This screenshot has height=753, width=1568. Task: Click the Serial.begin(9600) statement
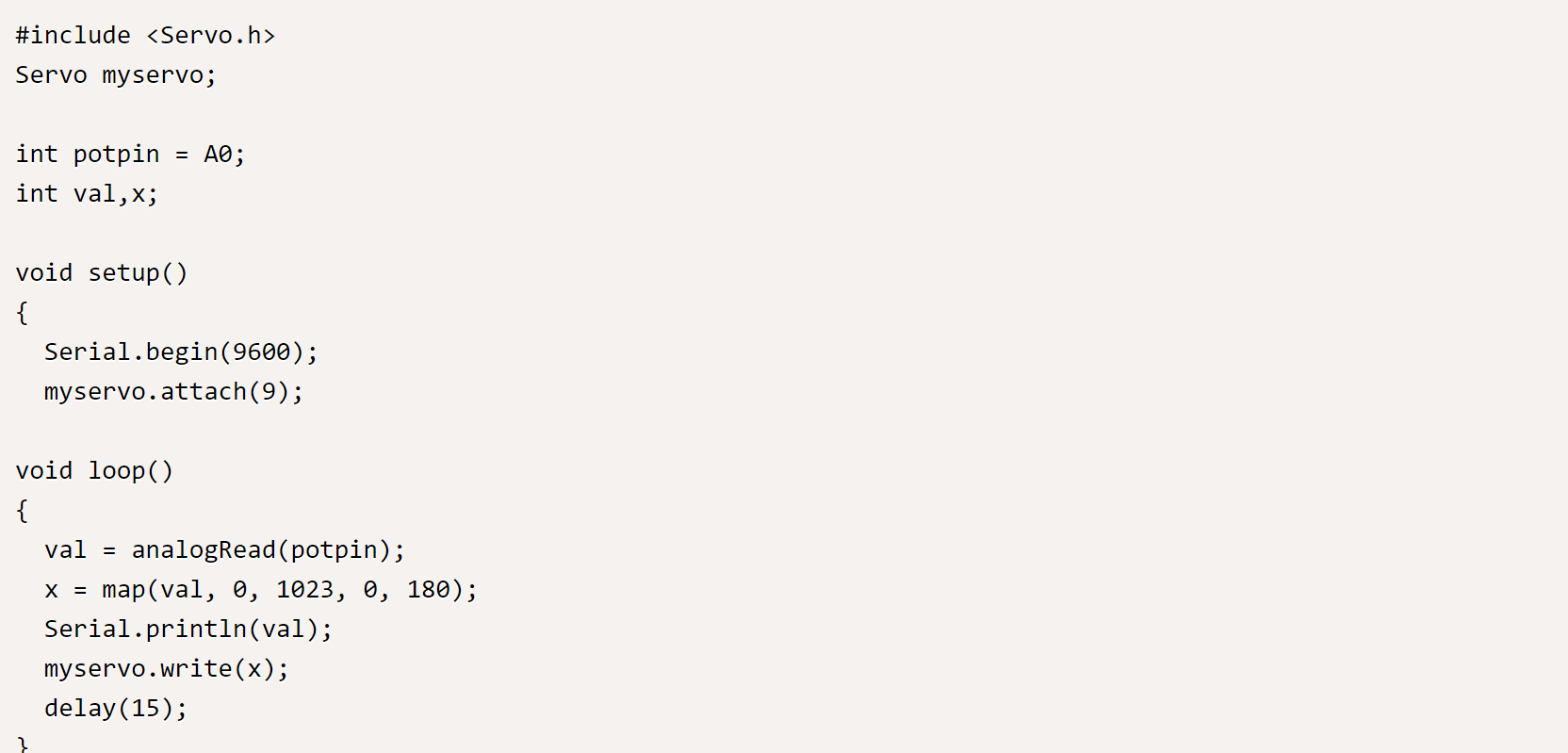[x=181, y=352]
